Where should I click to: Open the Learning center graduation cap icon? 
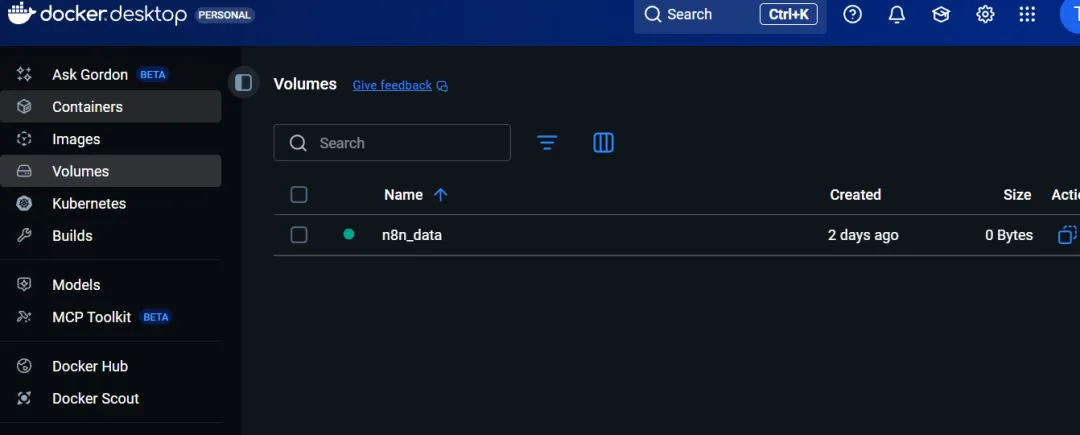point(941,14)
